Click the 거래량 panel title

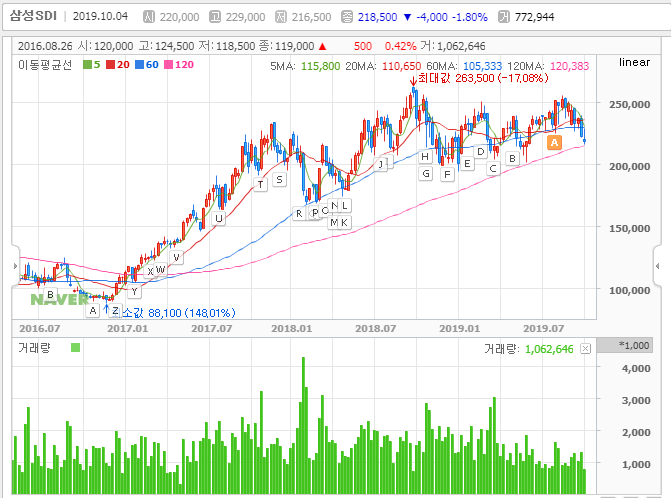point(34,347)
